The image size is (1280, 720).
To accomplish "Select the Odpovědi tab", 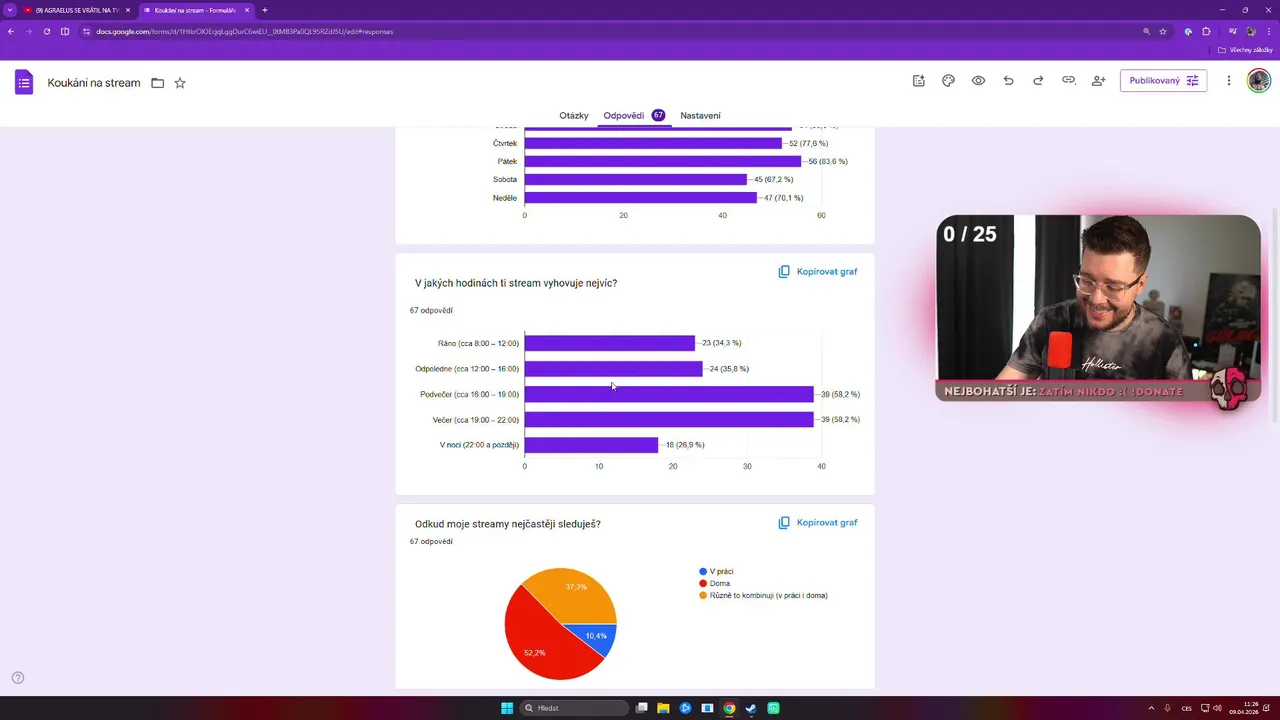I will coord(634,116).
